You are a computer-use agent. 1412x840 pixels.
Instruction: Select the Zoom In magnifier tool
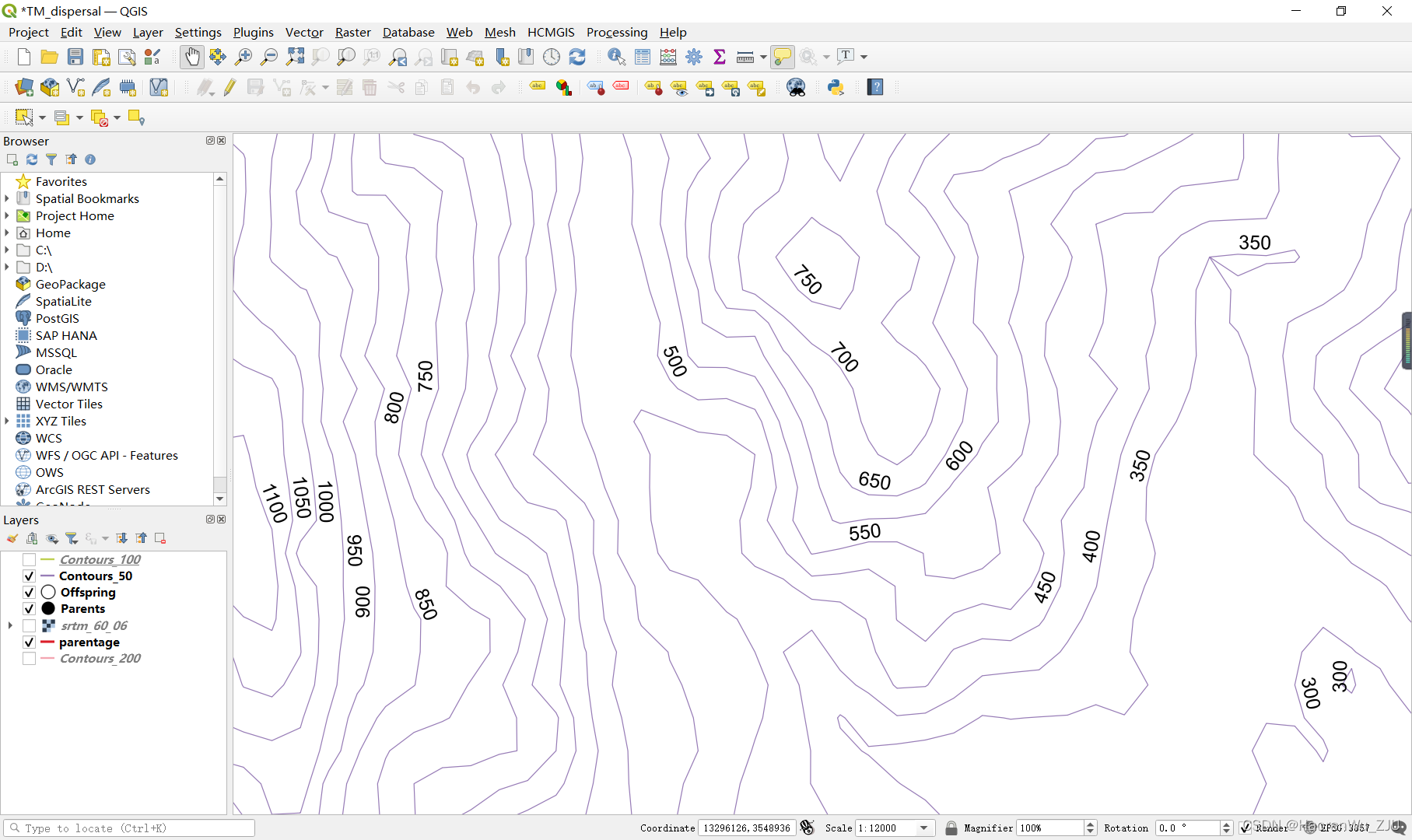pyautogui.click(x=244, y=57)
